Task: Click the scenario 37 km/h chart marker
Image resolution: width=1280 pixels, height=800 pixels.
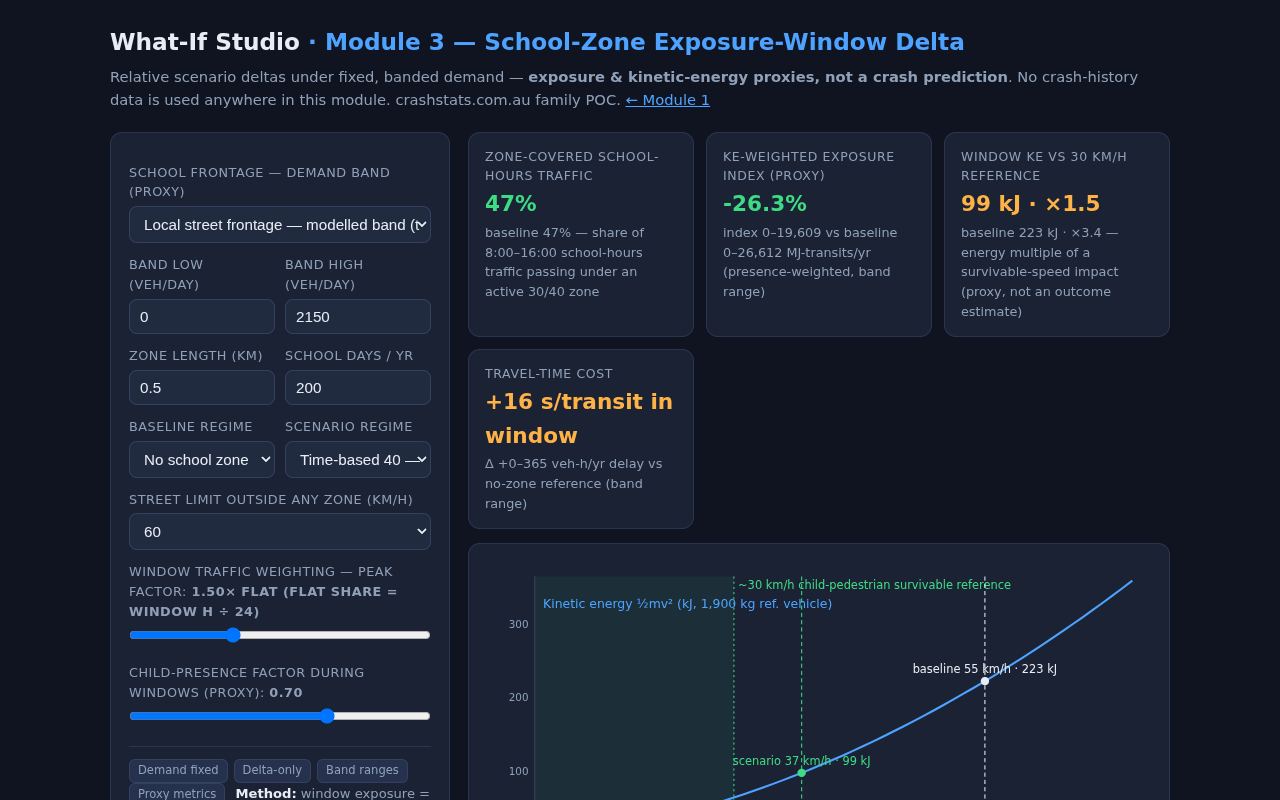Action: click(x=801, y=773)
